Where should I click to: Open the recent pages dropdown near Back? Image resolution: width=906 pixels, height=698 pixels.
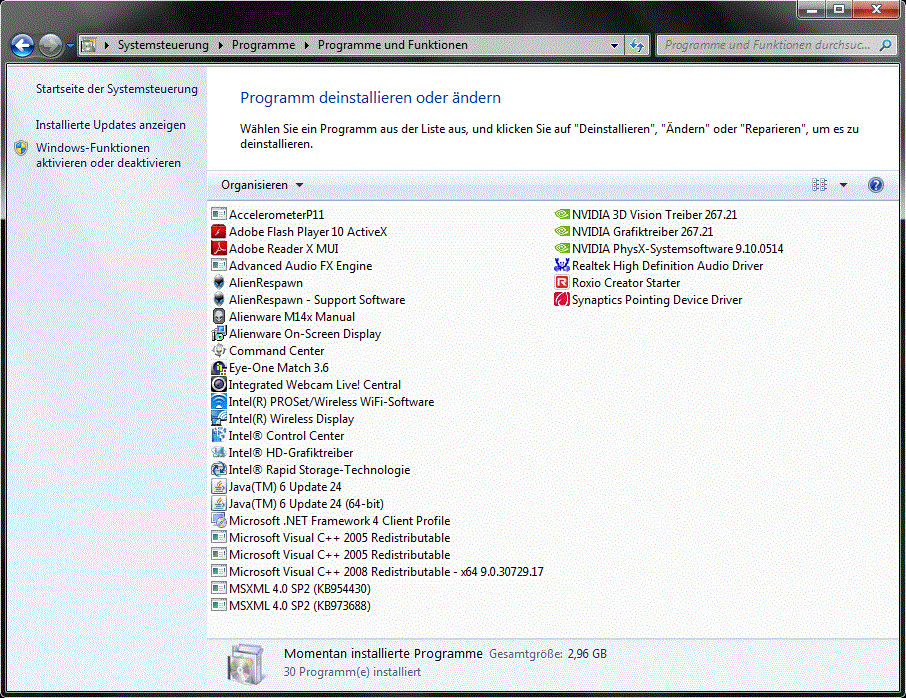pos(70,45)
